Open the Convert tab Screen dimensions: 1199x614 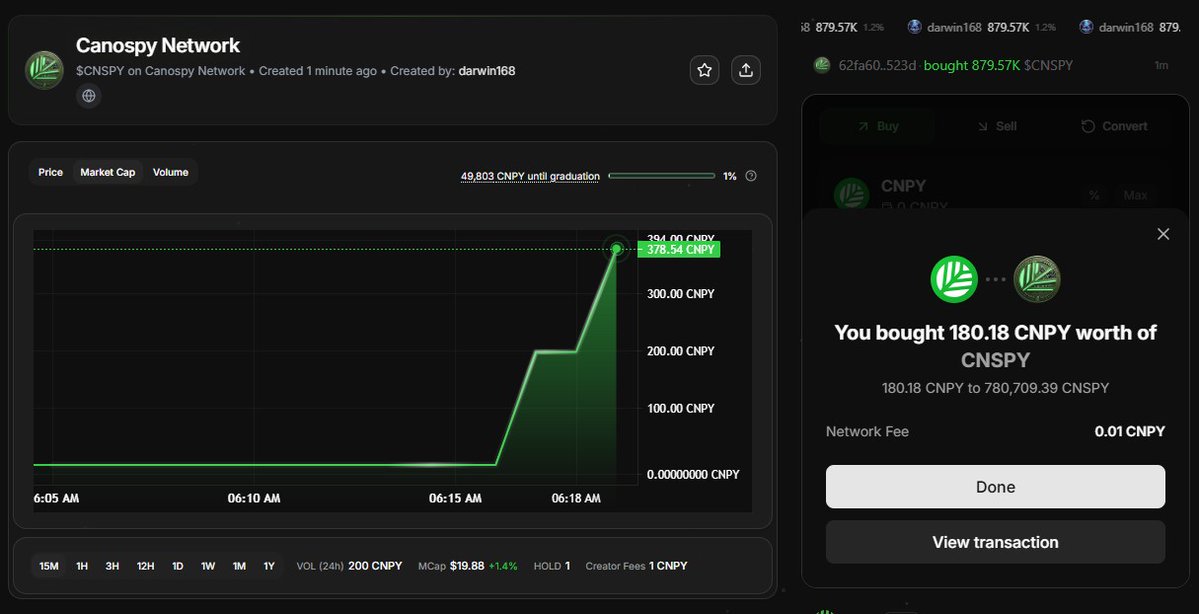pyautogui.click(x=1113, y=126)
